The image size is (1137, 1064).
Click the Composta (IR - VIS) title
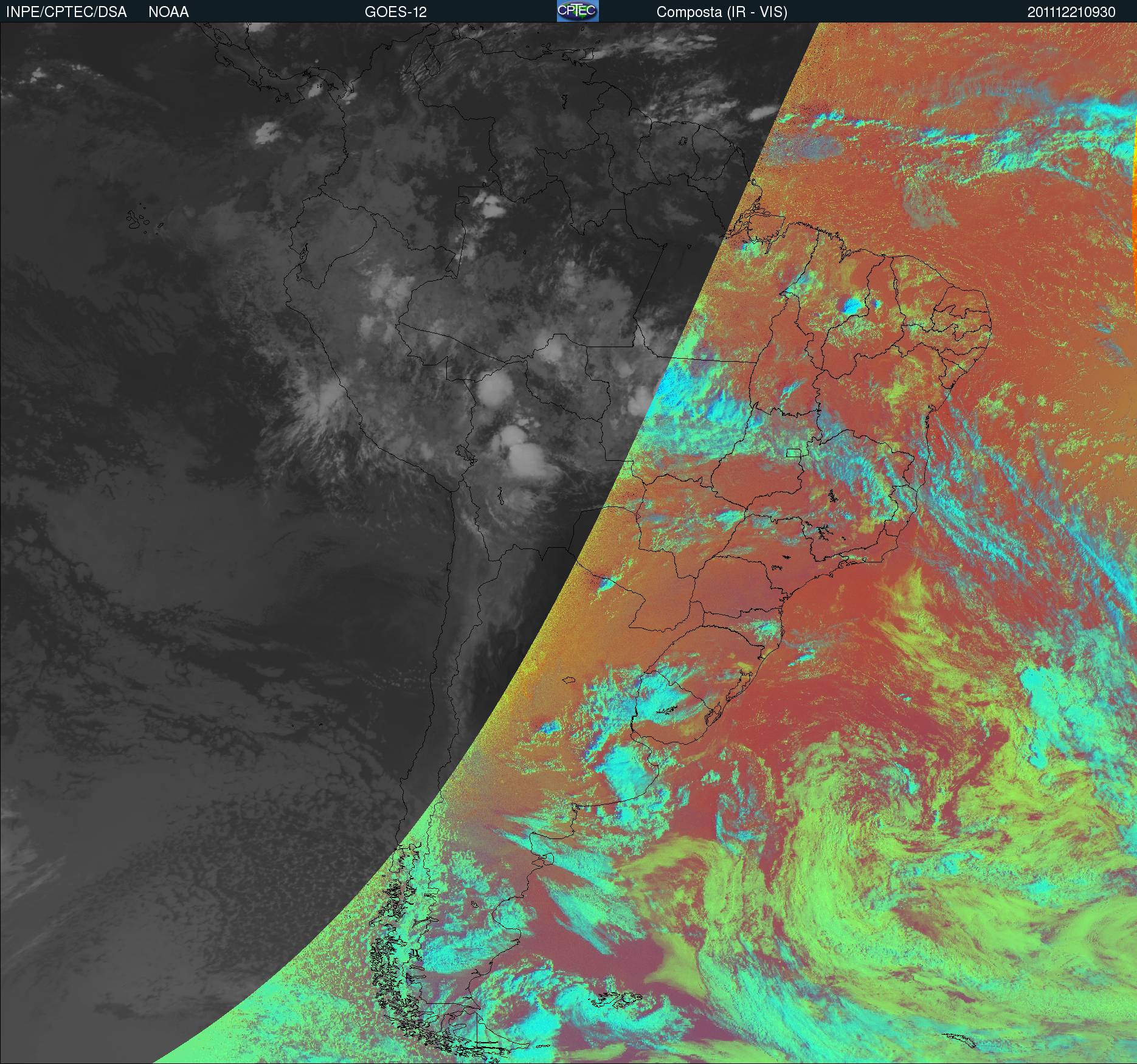(722, 13)
